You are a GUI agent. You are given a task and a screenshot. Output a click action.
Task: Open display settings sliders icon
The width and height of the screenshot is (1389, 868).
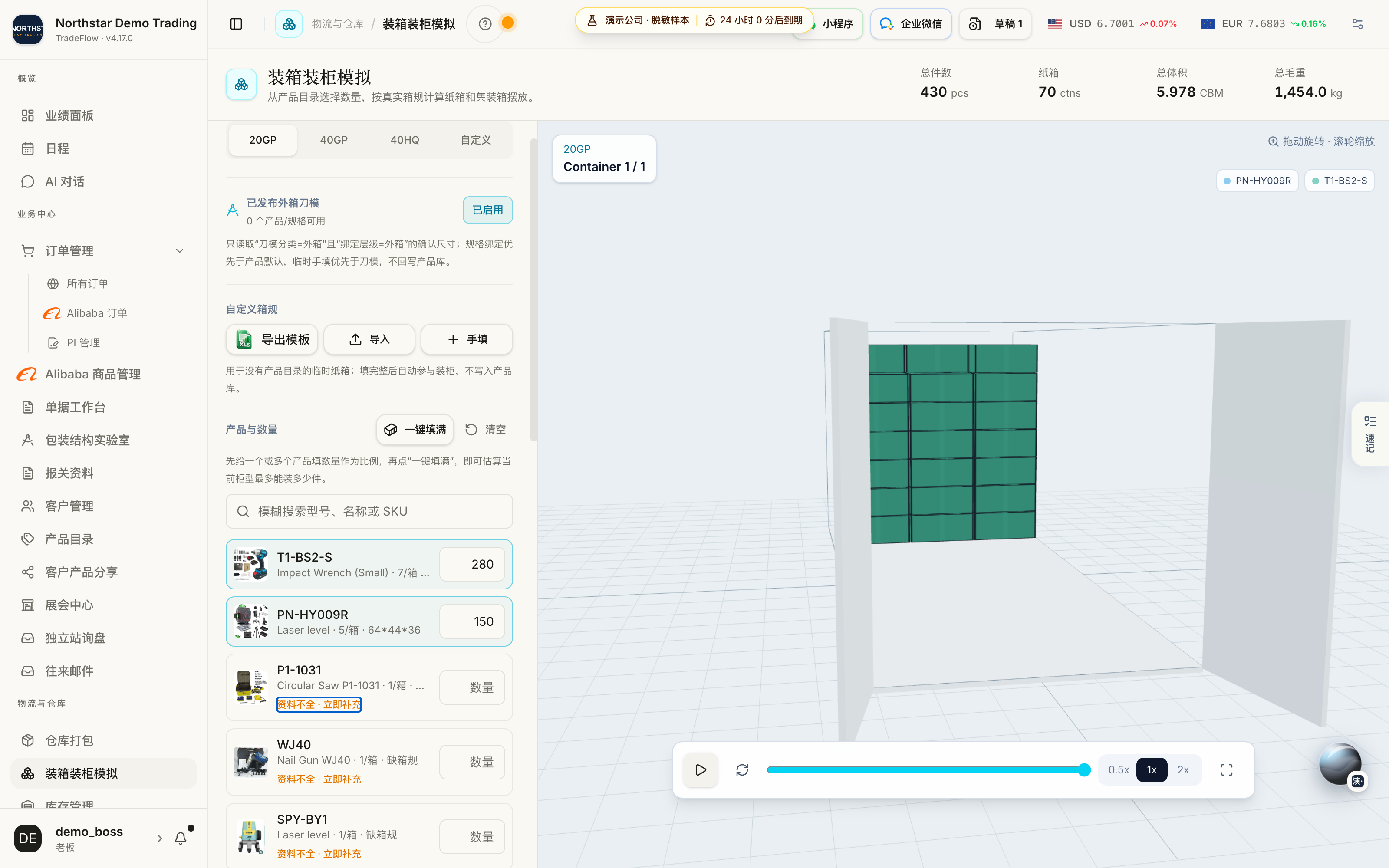(1357, 23)
